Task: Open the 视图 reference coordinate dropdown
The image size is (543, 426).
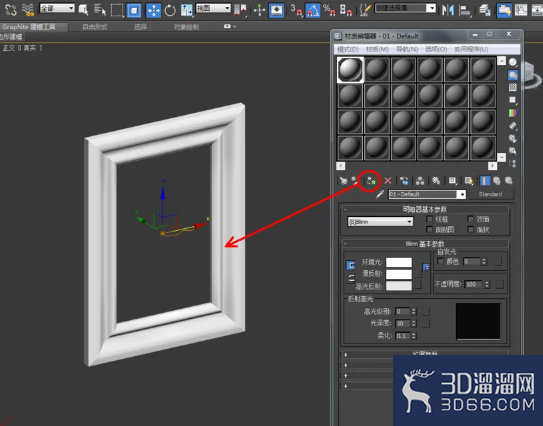Action: (x=213, y=8)
